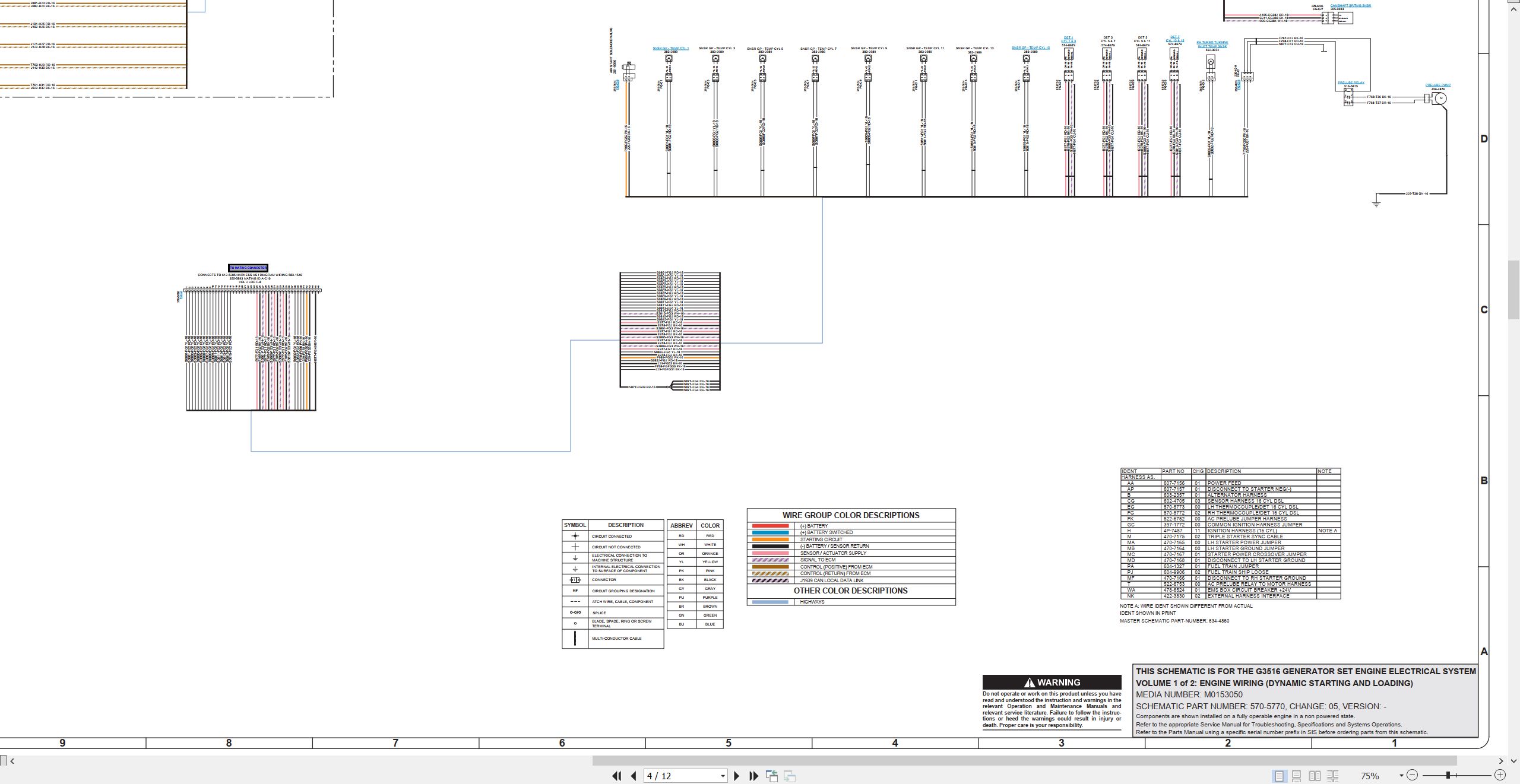1520x784 pixels.
Task: Click the MEDIA NUMBER: M0153050 text
Action: click(x=1189, y=694)
